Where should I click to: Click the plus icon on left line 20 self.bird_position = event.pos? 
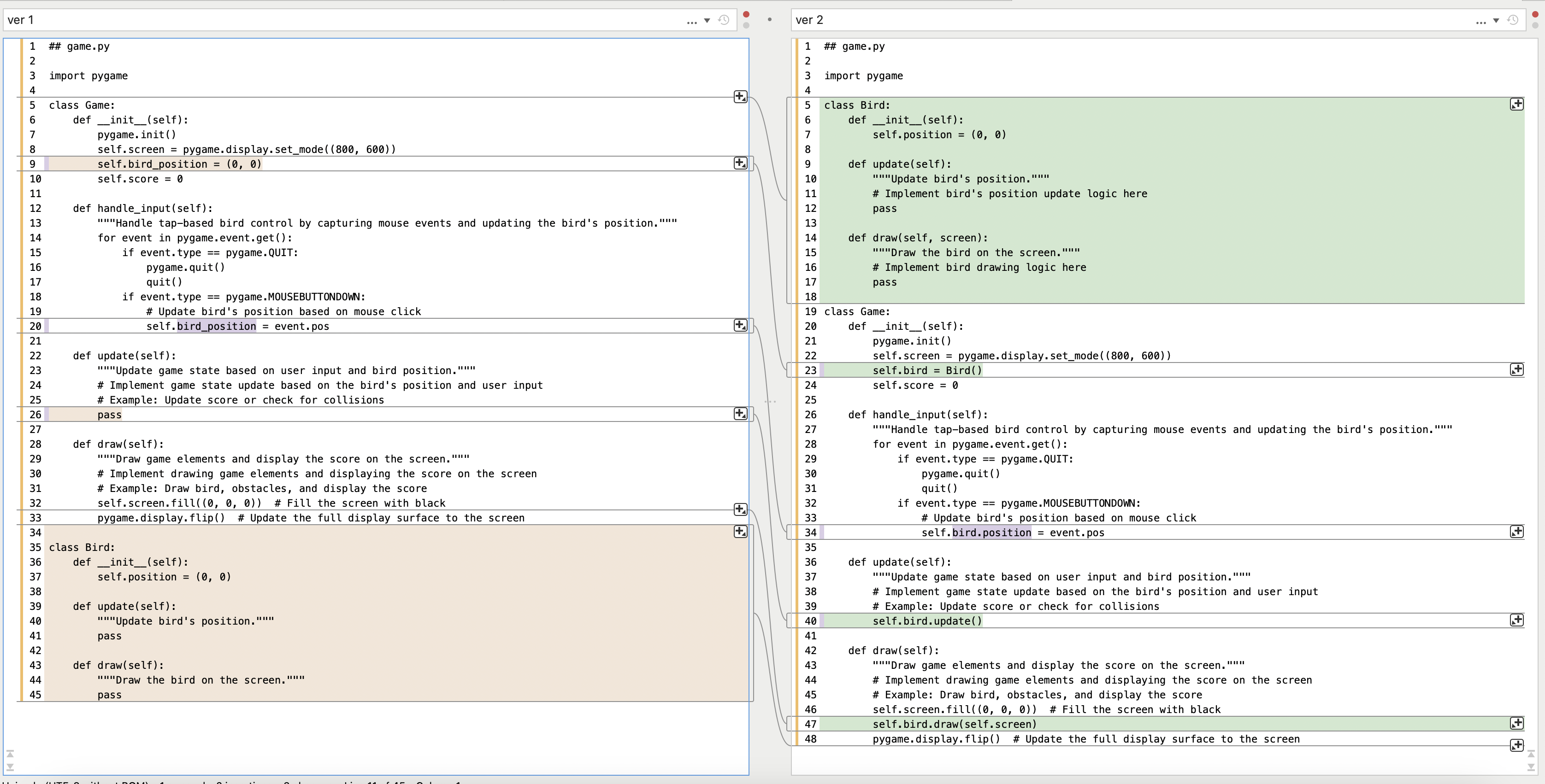tap(740, 325)
